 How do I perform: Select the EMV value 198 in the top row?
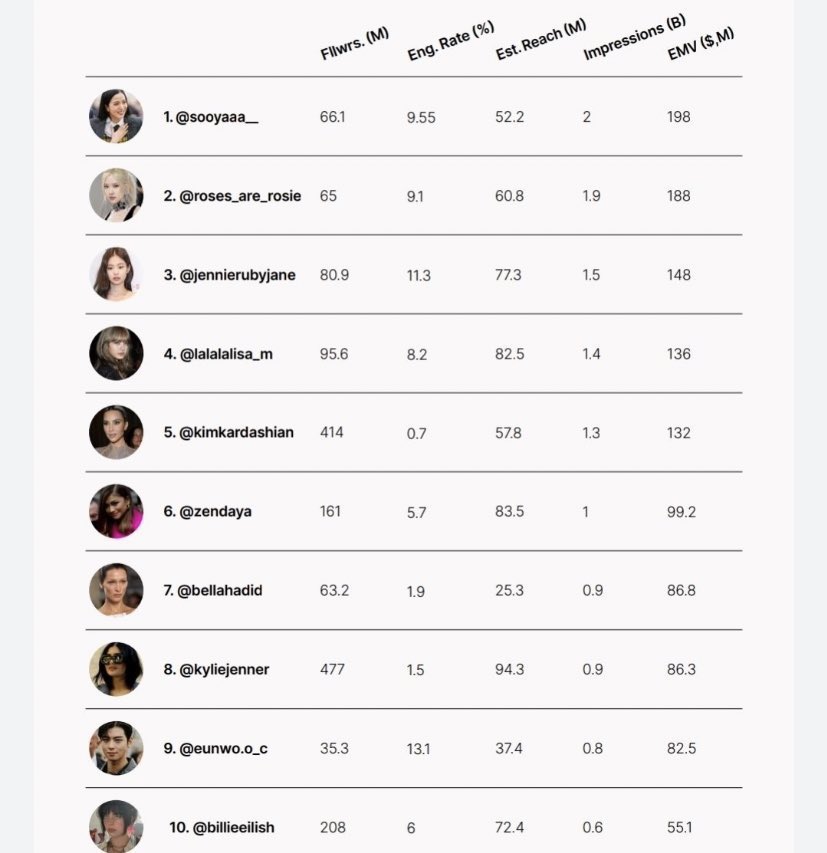679,117
